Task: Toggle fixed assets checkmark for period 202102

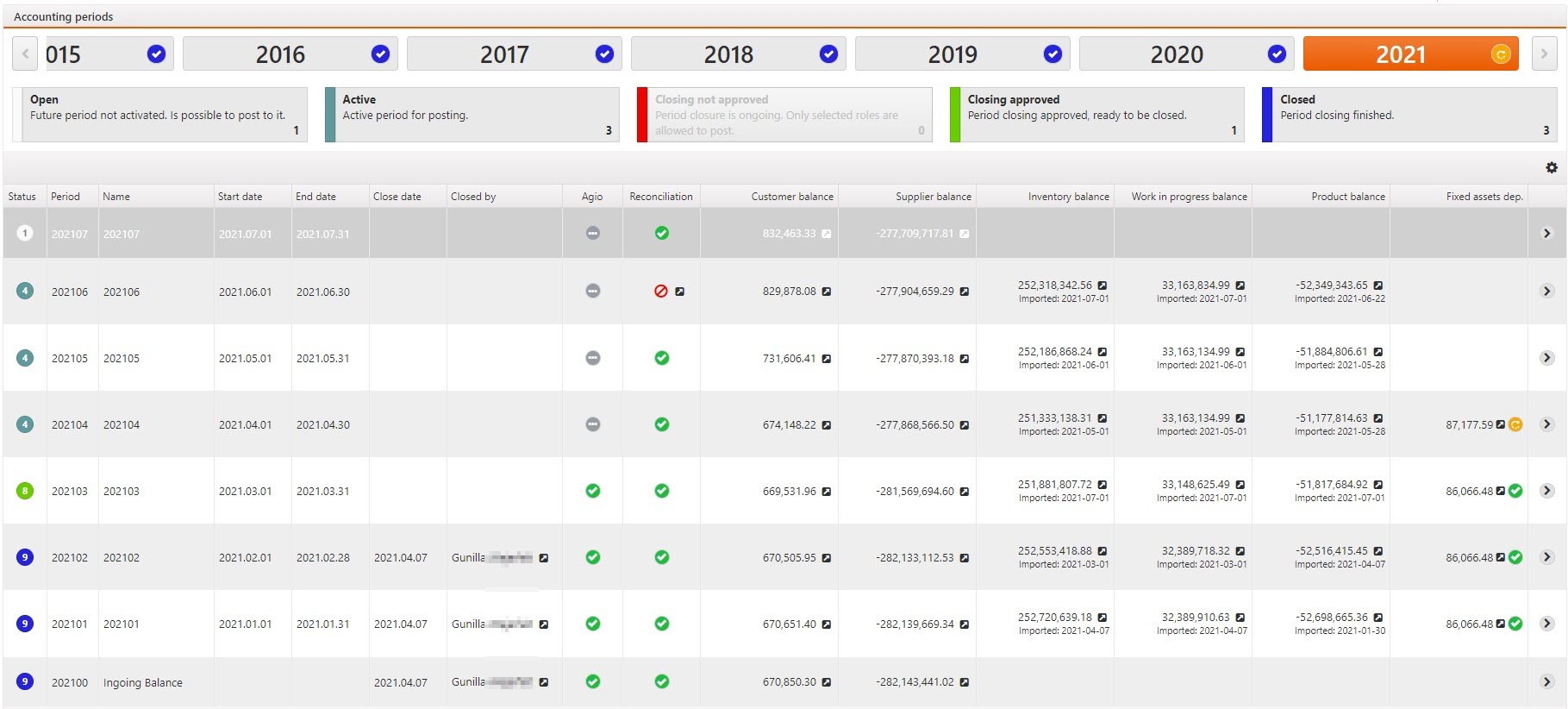Action: [1515, 557]
